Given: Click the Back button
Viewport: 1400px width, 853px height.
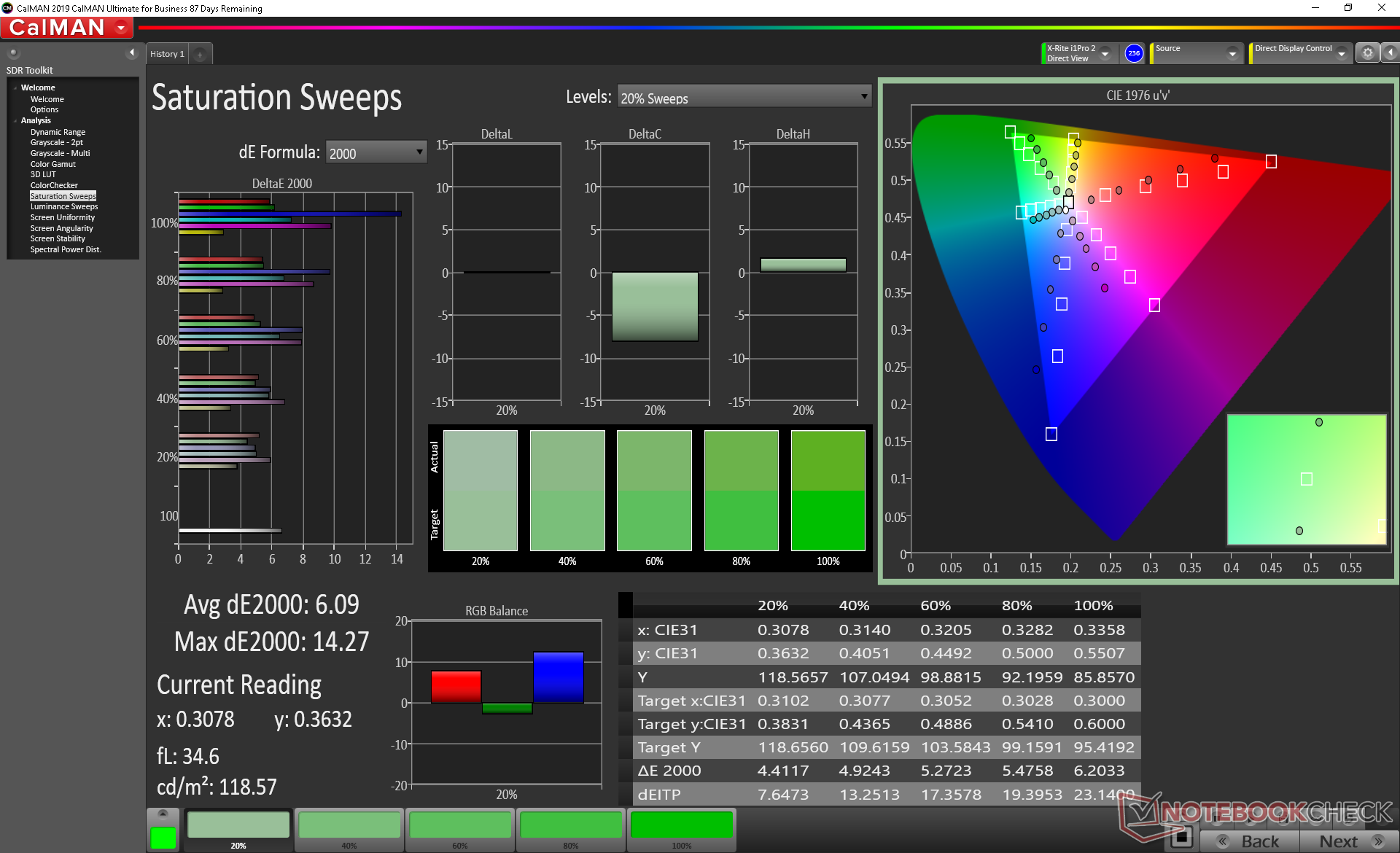Looking at the screenshot, I should [x=1250, y=841].
